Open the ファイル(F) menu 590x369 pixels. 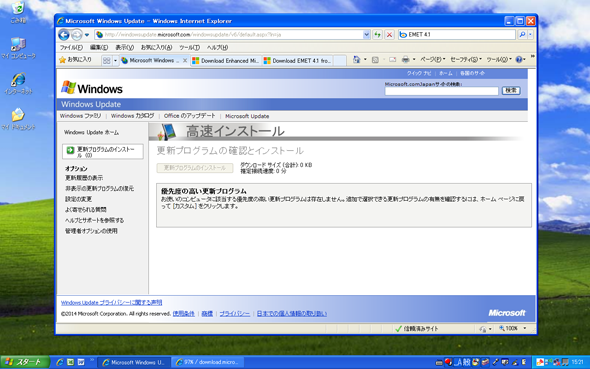(71, 48)
